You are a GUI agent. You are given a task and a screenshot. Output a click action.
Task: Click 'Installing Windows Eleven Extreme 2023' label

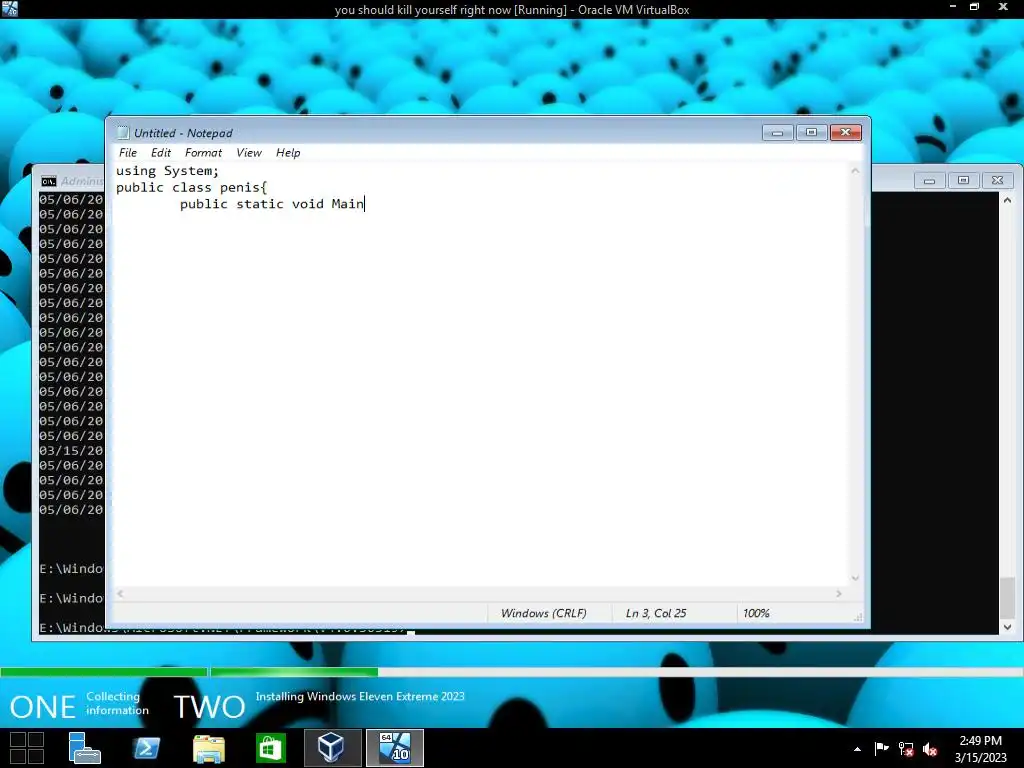point(360,696)
